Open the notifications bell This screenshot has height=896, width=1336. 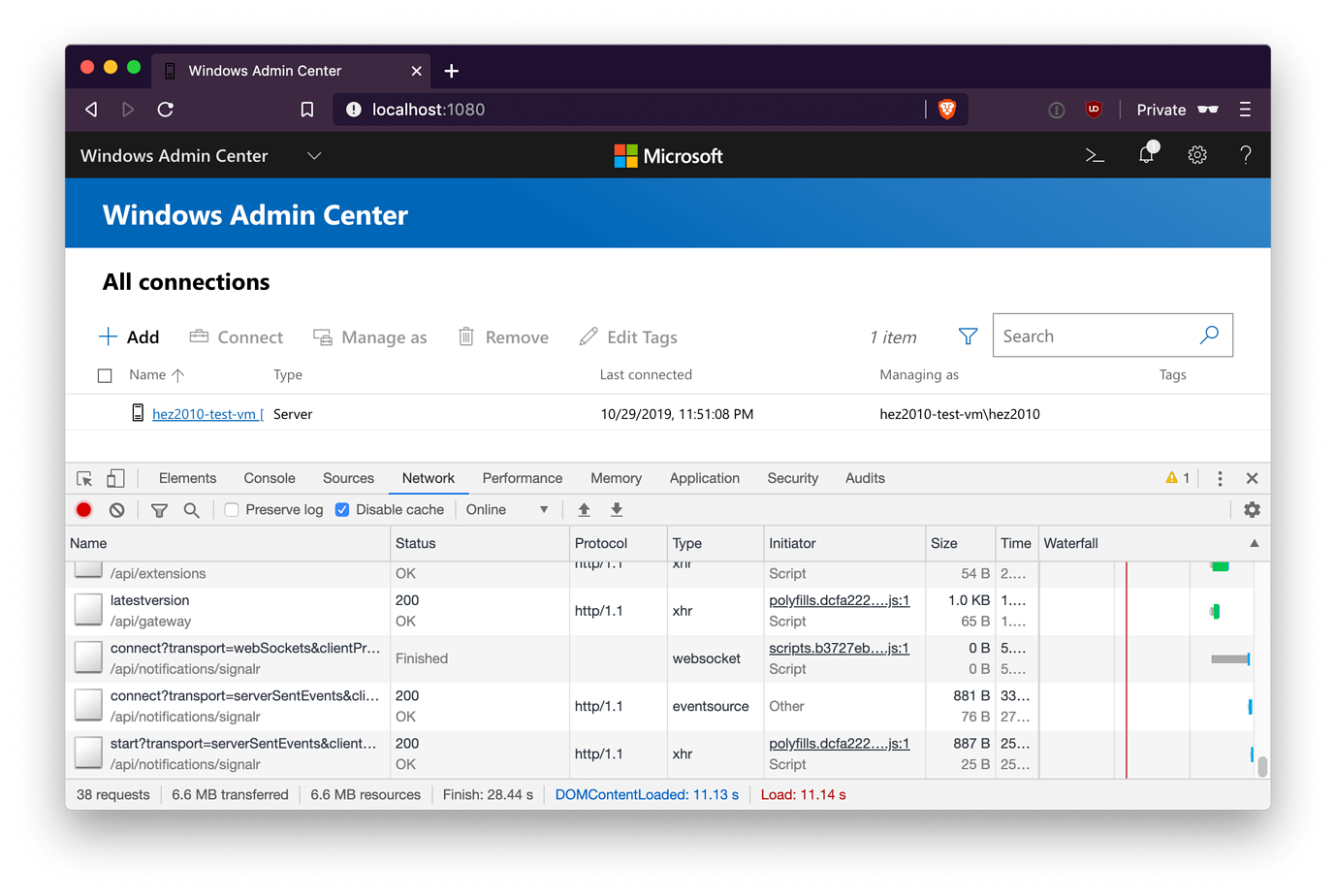1147,153
